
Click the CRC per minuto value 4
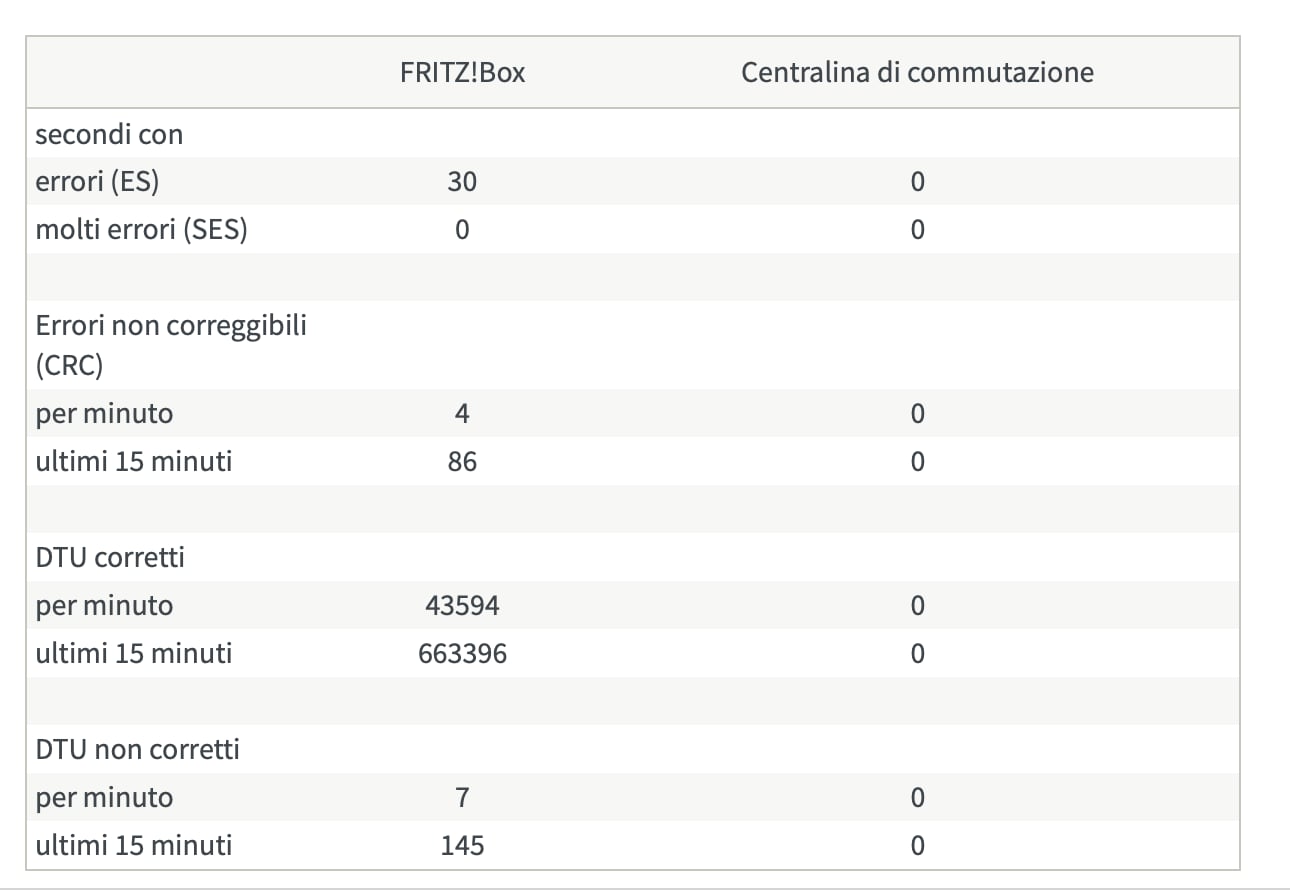462,414
